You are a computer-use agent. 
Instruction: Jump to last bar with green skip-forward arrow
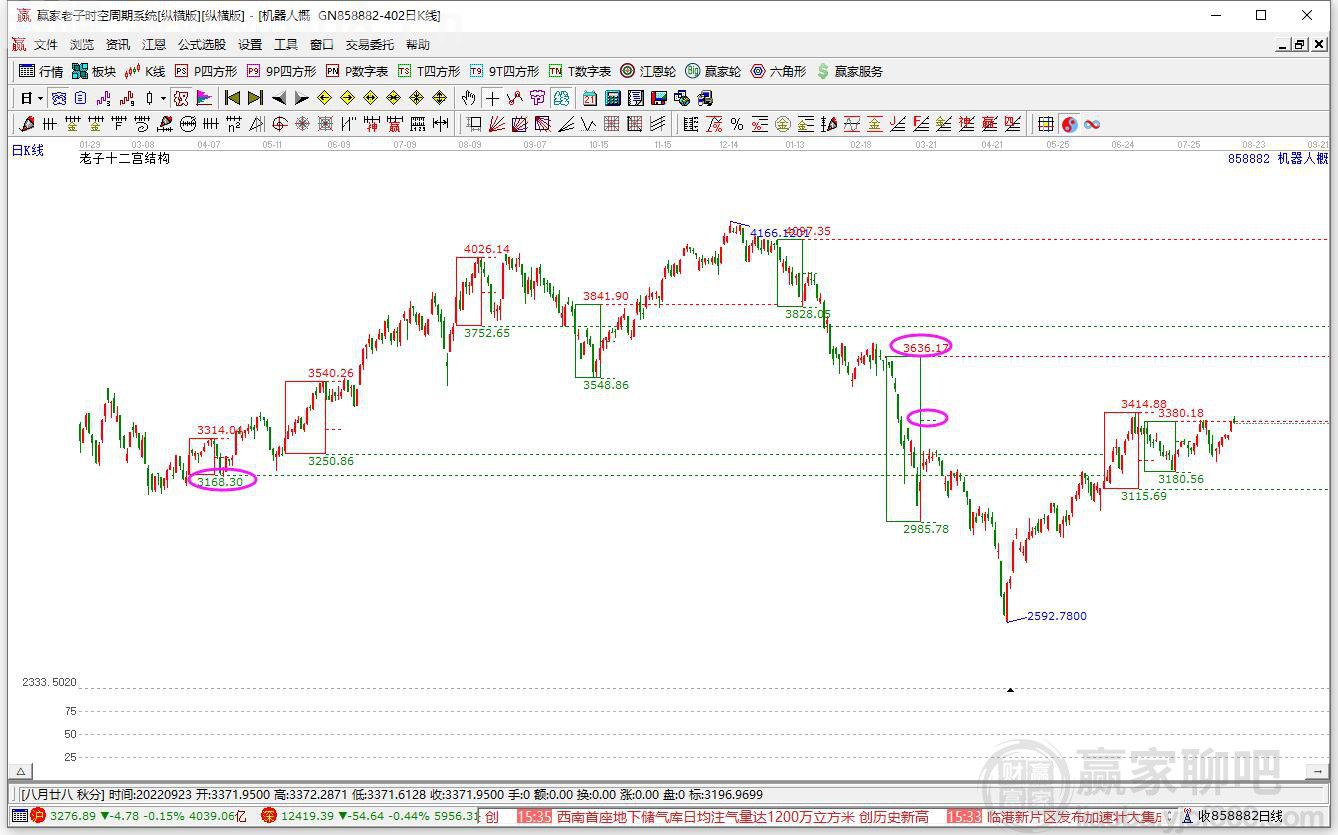pos(256,98)
